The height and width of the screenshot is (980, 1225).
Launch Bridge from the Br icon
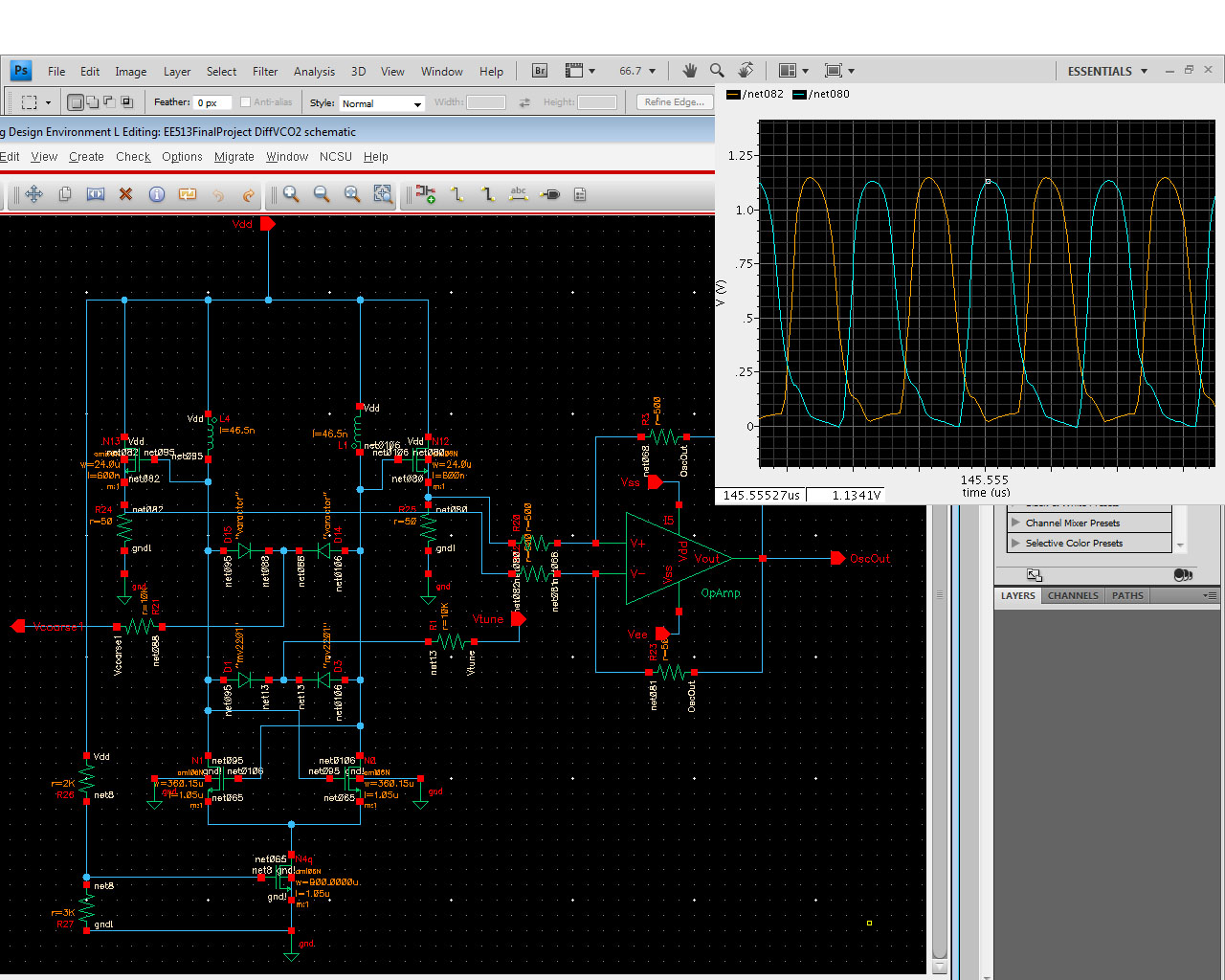(540, 71)
